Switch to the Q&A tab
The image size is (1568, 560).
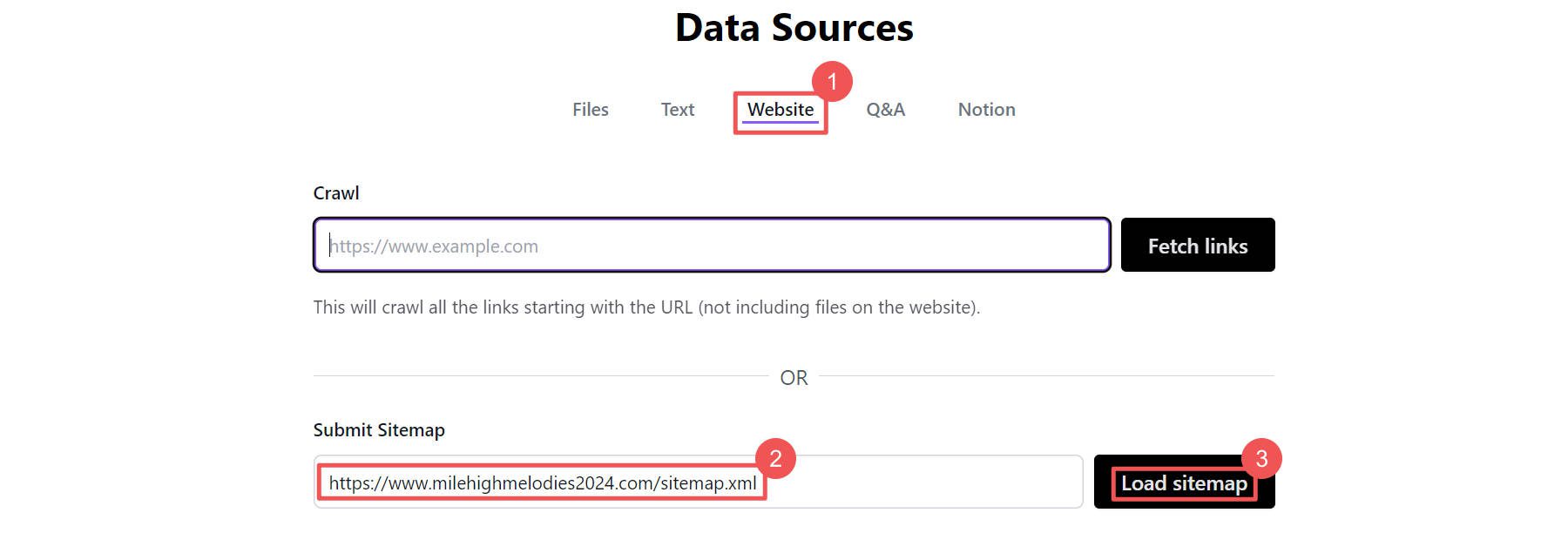[x=885, y=110]
